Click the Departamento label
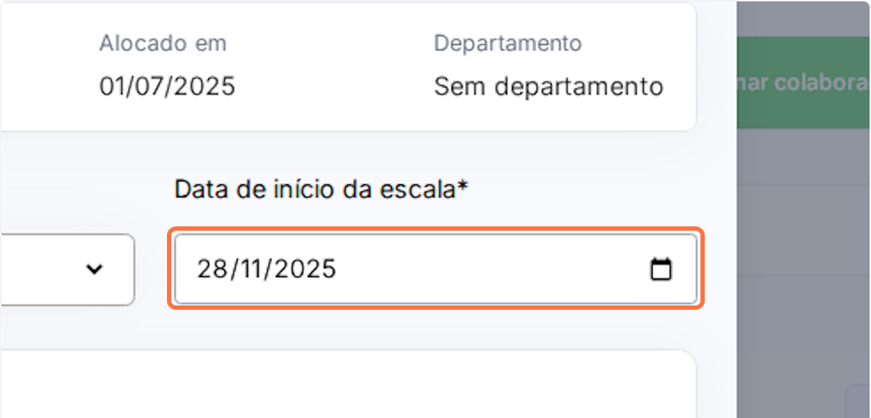The height and width of the screenshot is (418, 871). (508, 43)
